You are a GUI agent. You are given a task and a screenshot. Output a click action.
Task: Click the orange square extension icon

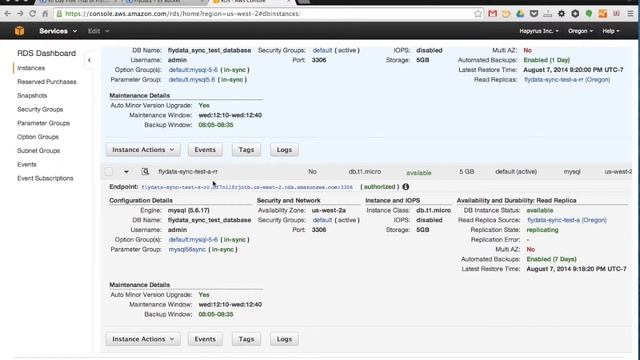pyautogui.click(x=602, y=14)
